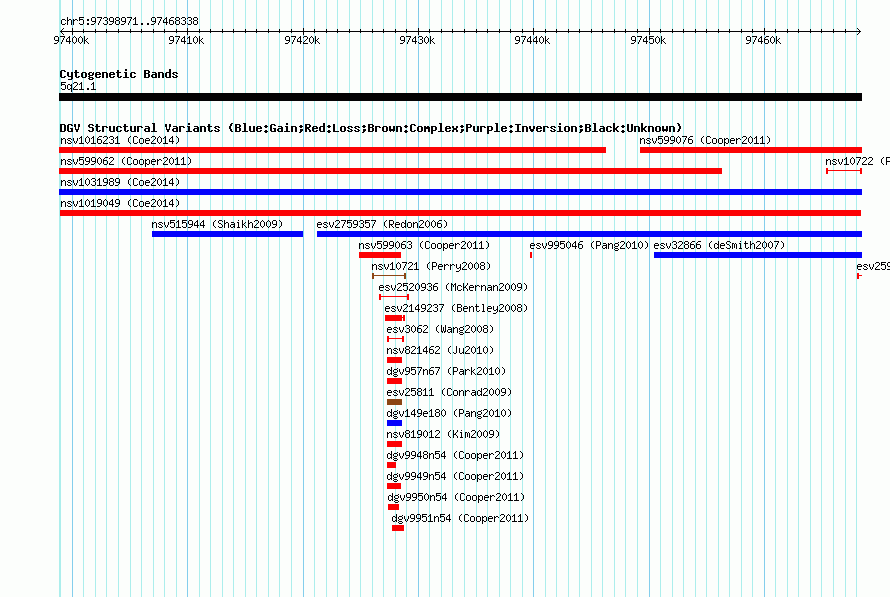This screenshot has width=890, height=597.
Task: Click the red loss bar of nsv1019049
Action: tap(460, 213)
